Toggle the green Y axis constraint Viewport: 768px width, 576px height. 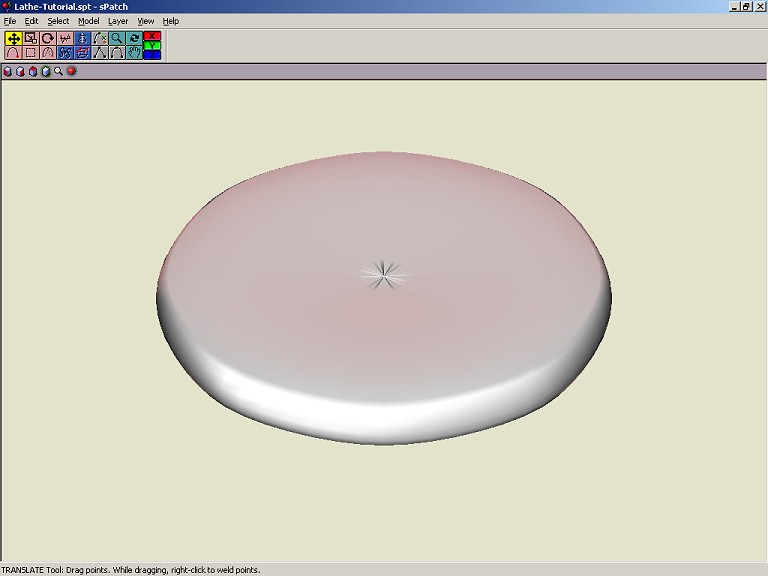(152, 46)
